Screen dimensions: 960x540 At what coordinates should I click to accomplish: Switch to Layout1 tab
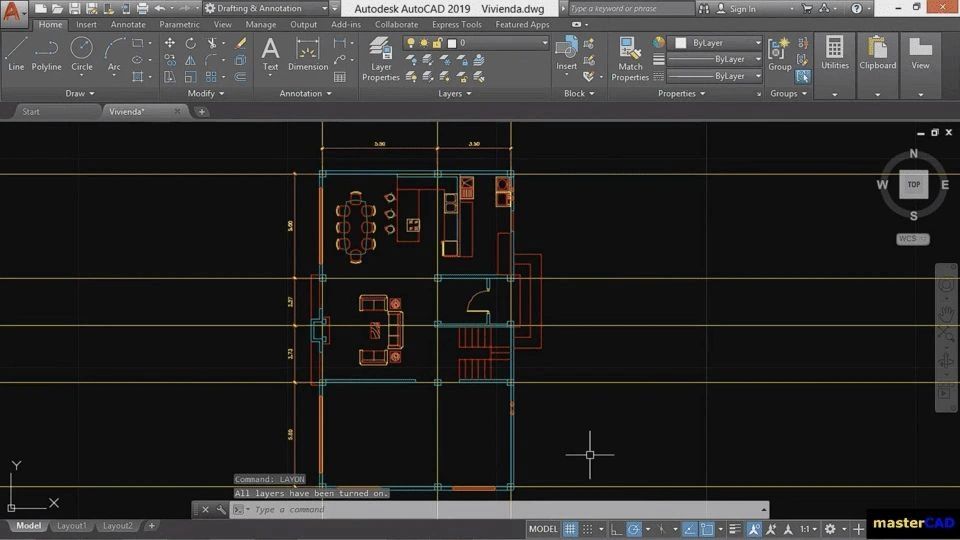pos(72,526)
